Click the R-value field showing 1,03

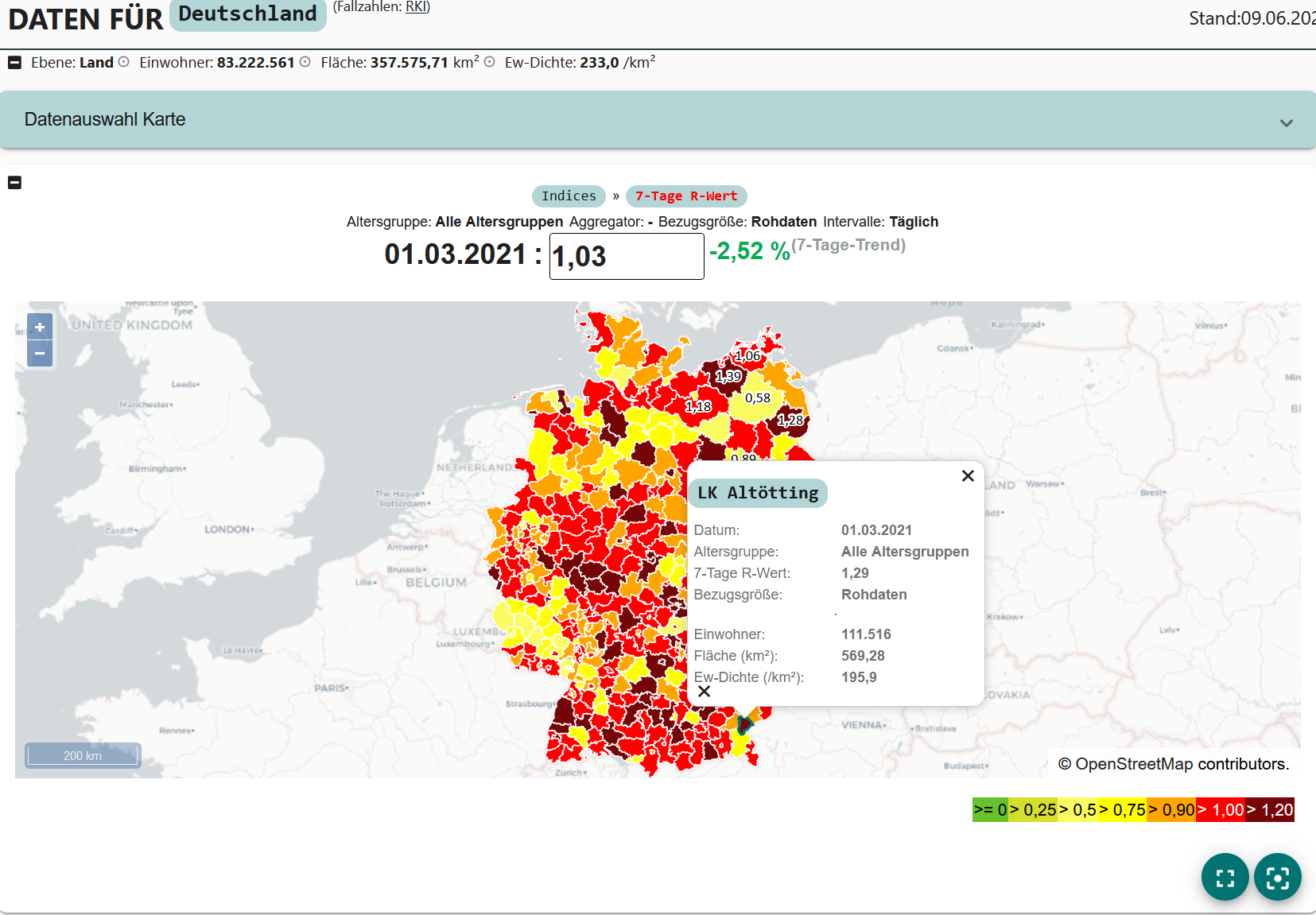[x=627, y=256]
